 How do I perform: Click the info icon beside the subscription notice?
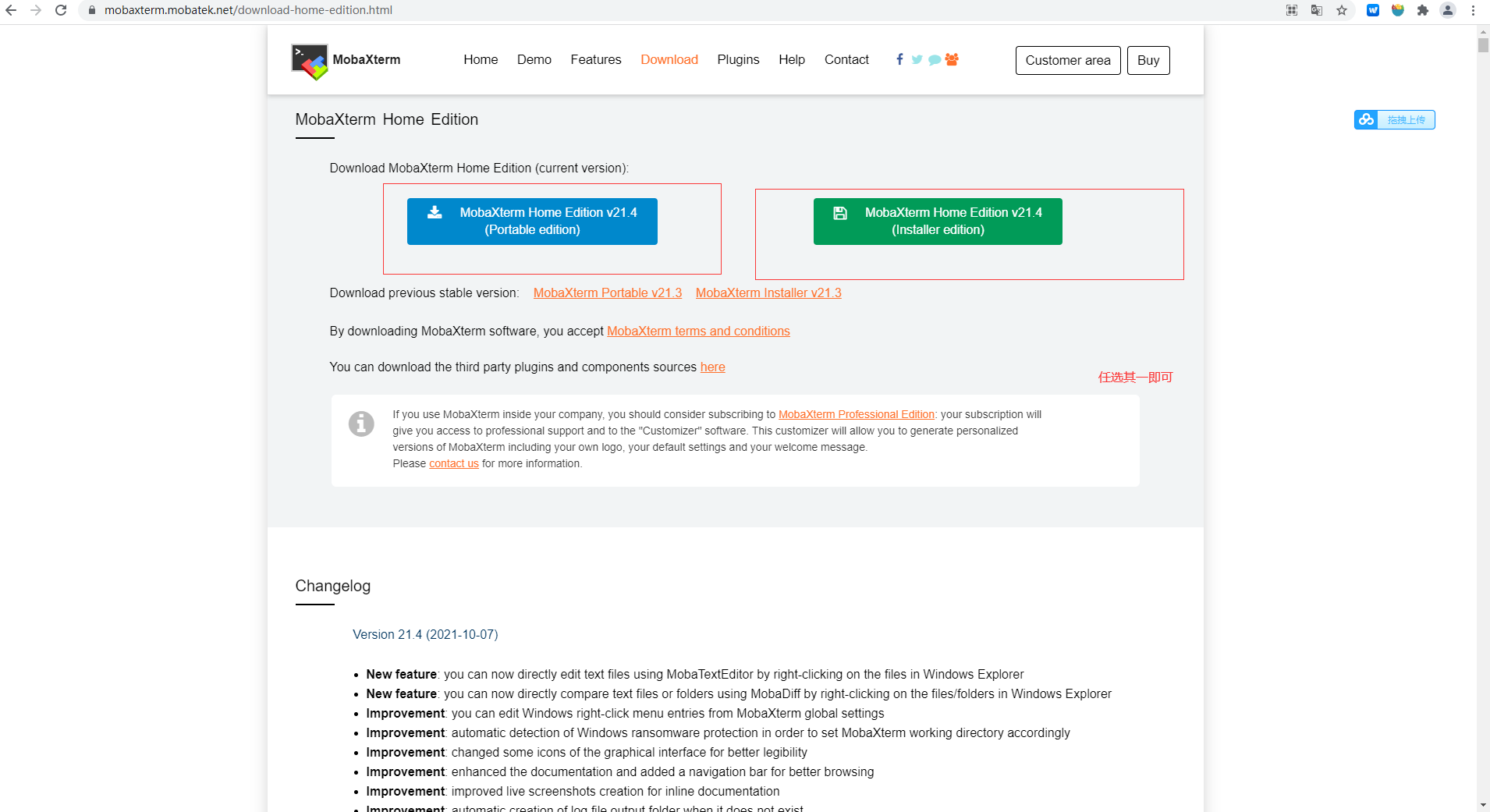[x=360, y=424]
